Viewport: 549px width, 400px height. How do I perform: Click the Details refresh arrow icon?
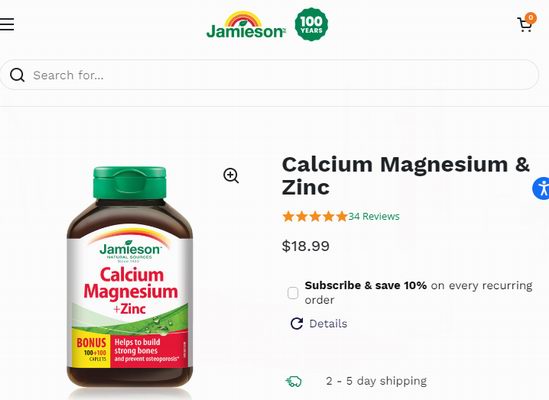click(297, 323)
